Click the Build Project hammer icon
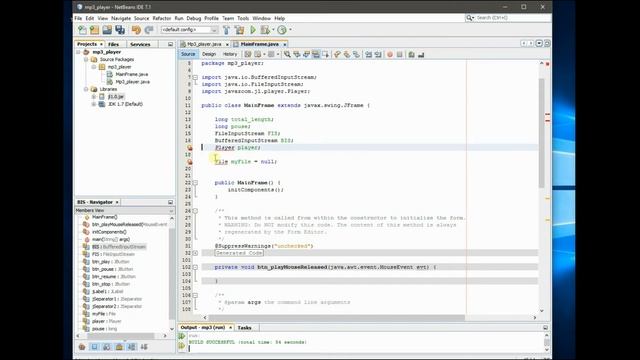640x360 pixels. pyautogui.click(x=227, y=30)
